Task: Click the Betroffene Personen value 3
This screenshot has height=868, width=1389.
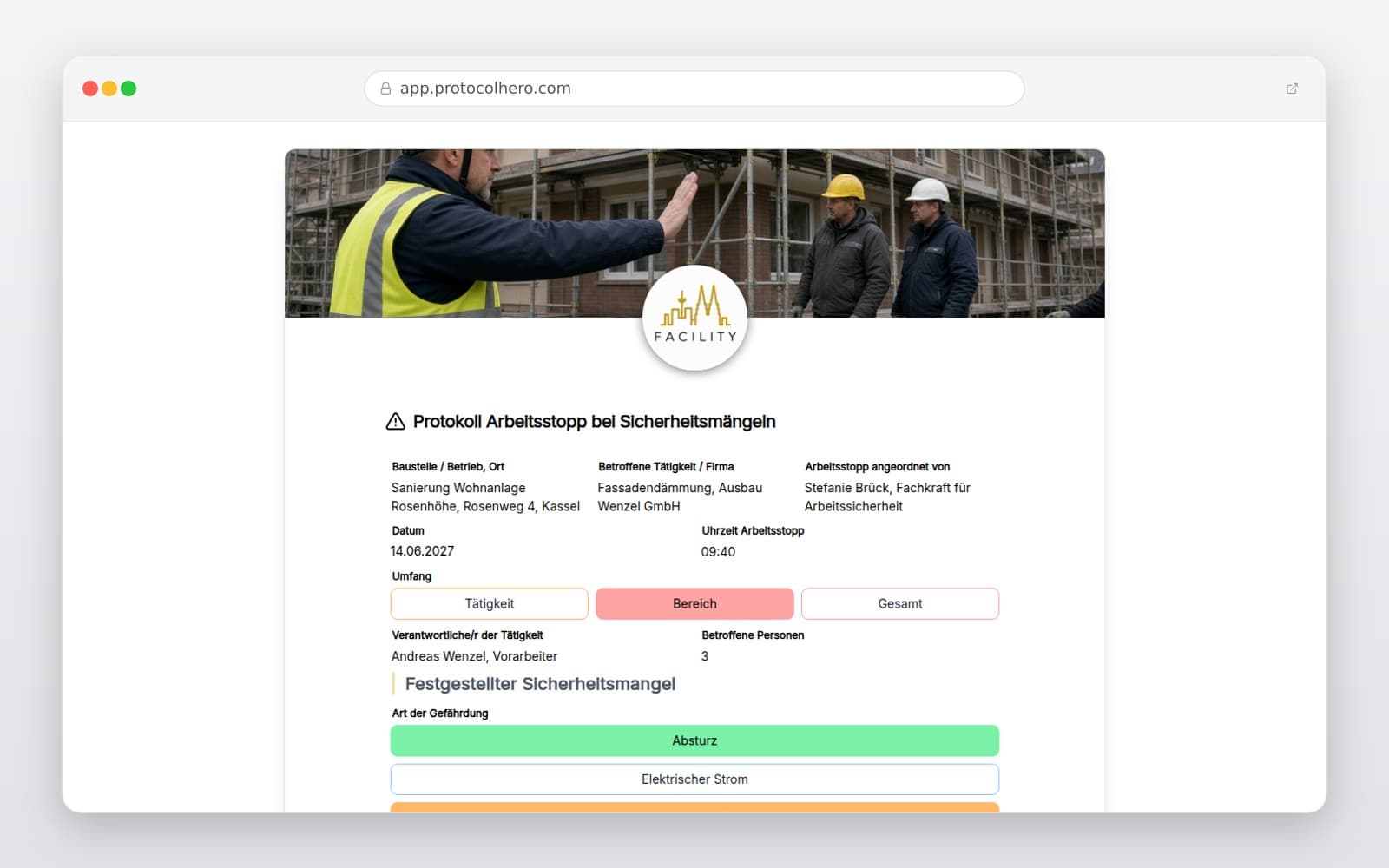Action: coord(705,657)
